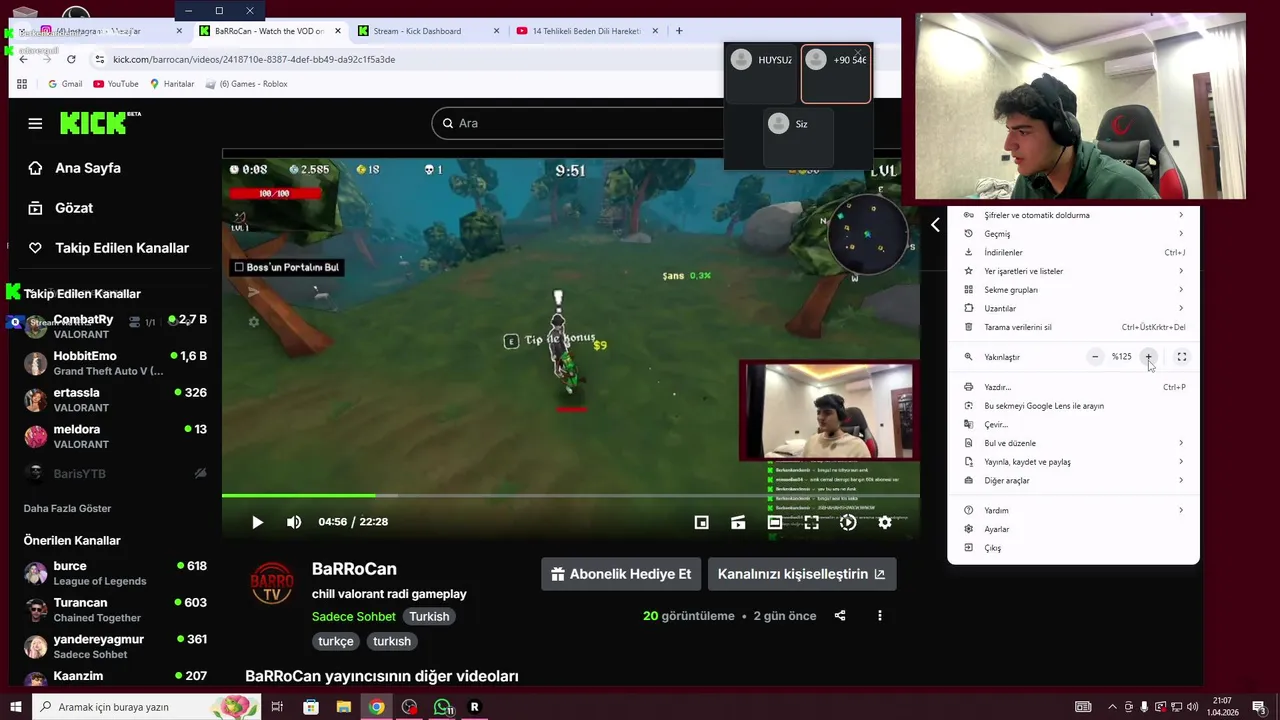Expand Şifreler ve otomatik doldurma submenu
Viewport: 1280px width, 720px height.
[x=1073, y=215]
